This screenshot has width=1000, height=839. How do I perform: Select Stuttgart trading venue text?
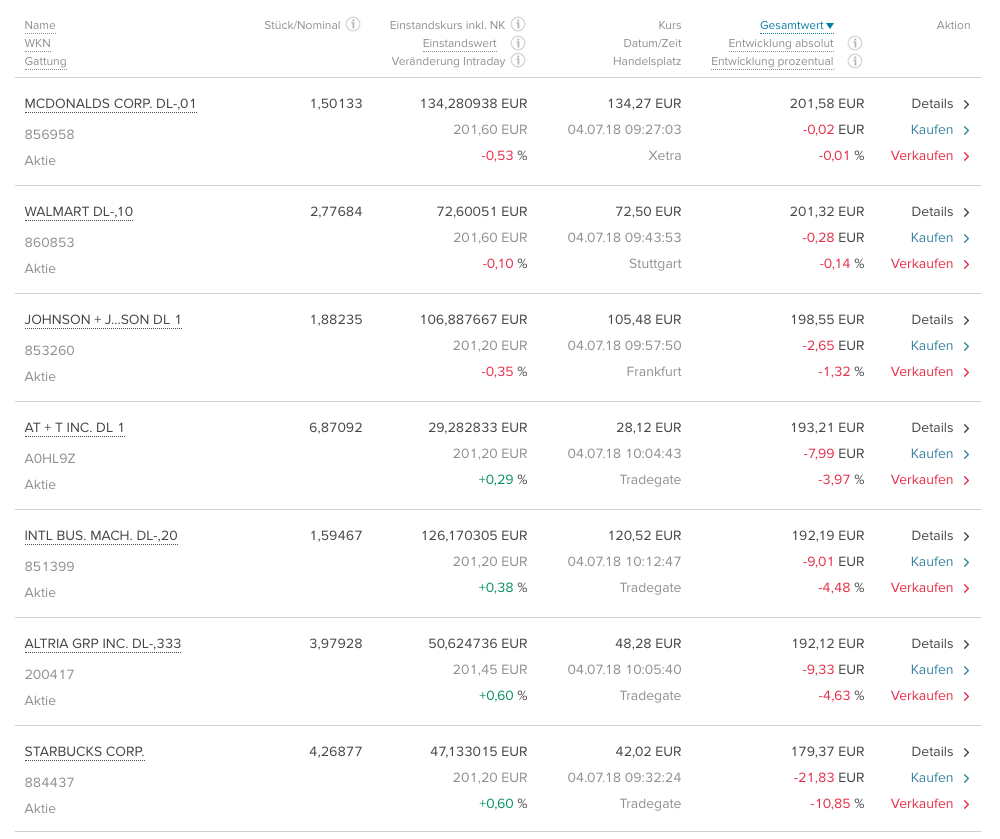655,264
